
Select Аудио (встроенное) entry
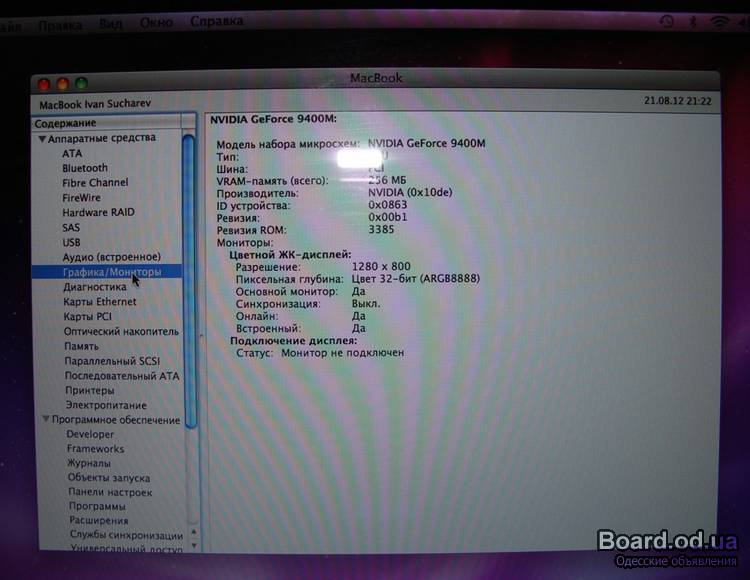click(111, 257)
